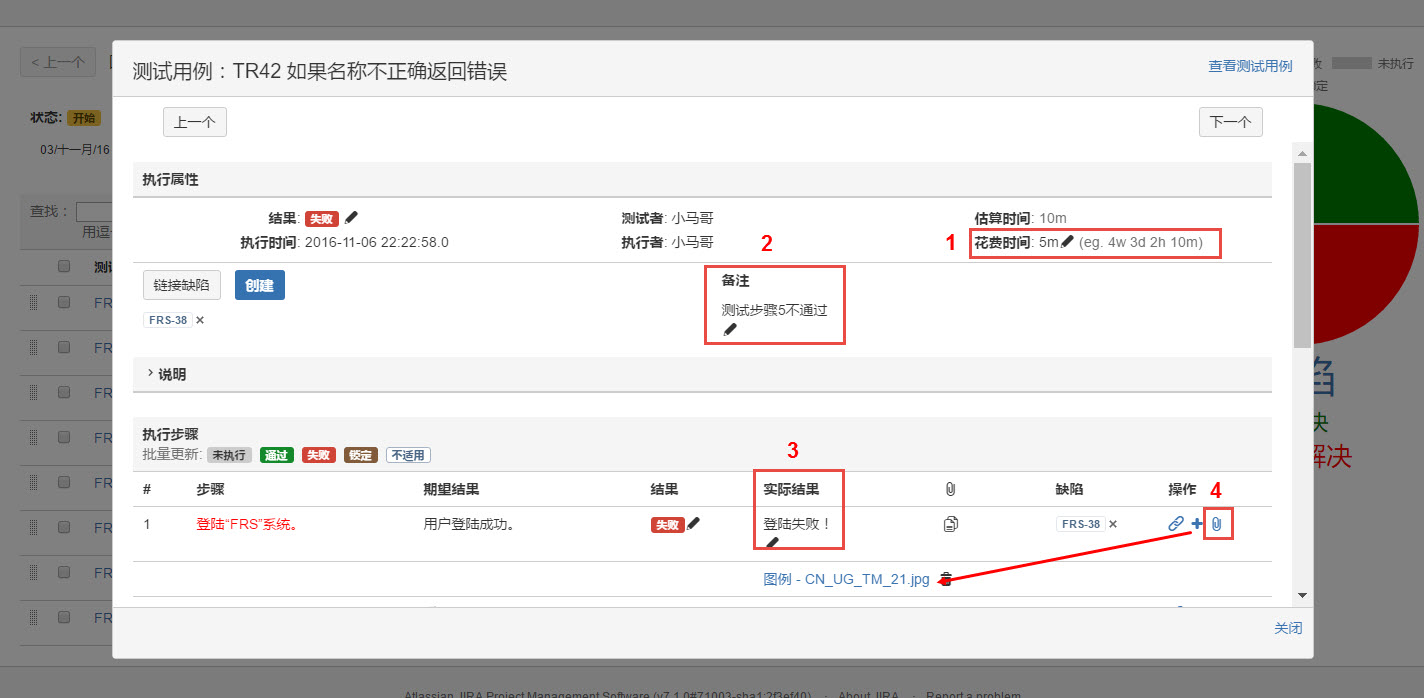1424x698 pixels.
Task: Edit the 备注 note via its pencil icon
Action: (730, 329)
